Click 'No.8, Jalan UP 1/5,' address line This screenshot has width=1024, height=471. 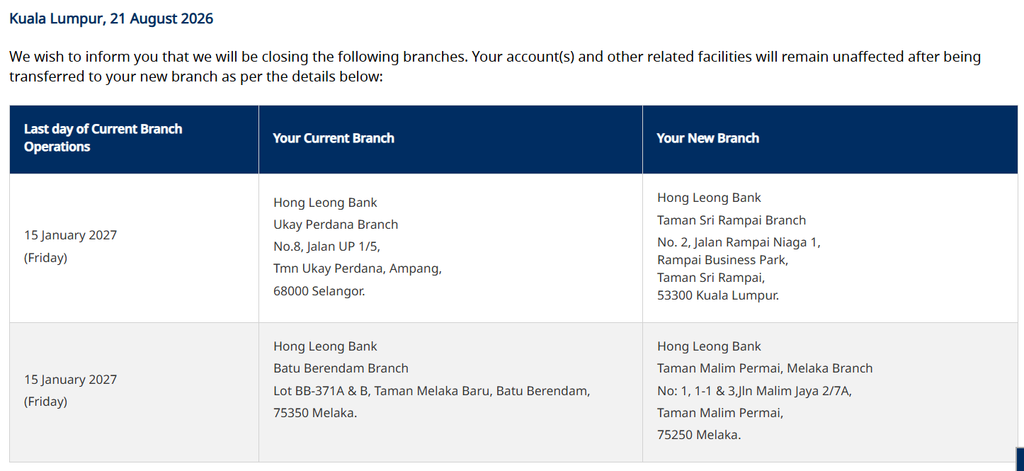[327, 247]
